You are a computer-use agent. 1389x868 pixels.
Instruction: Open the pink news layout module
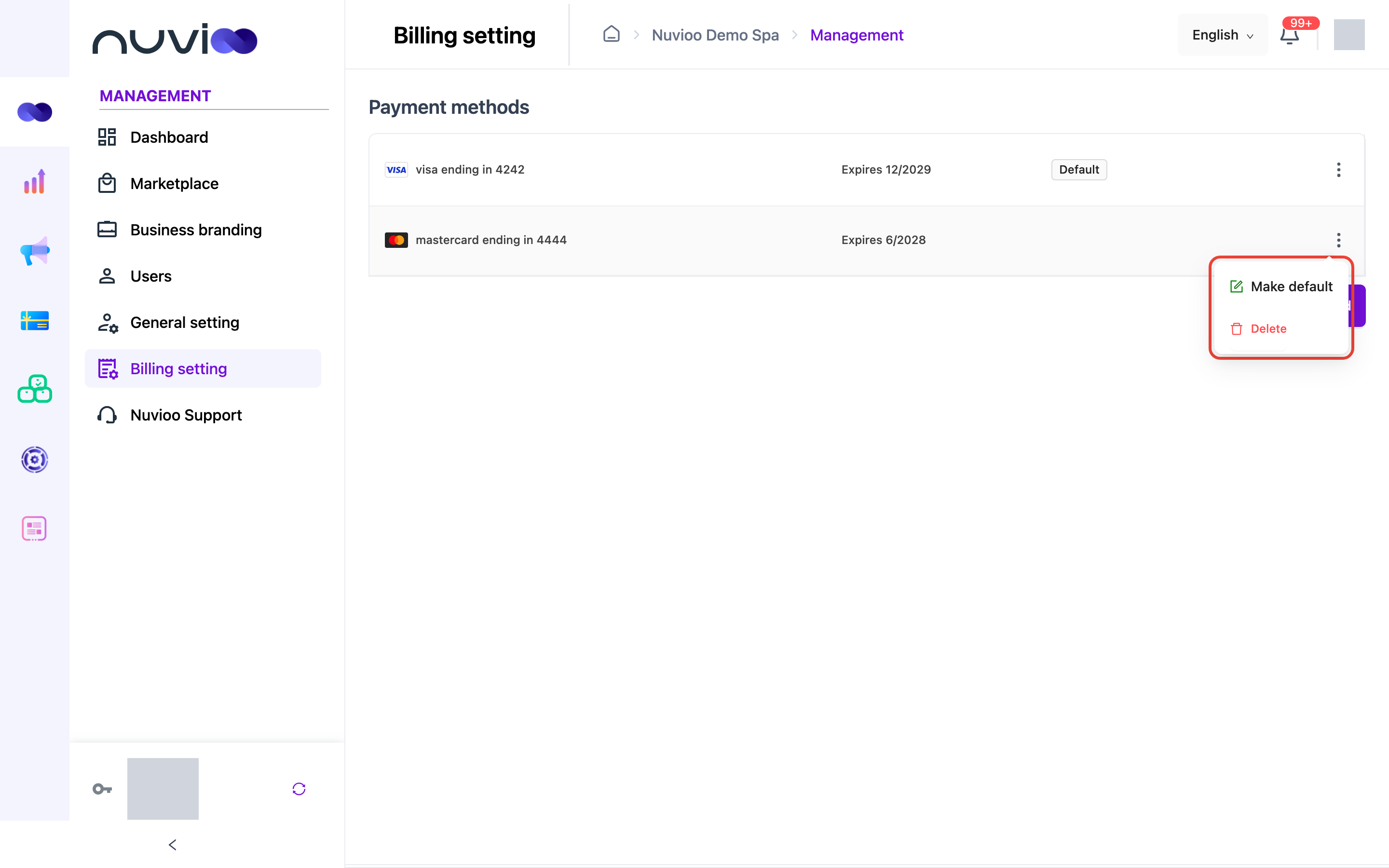point(34,529)
